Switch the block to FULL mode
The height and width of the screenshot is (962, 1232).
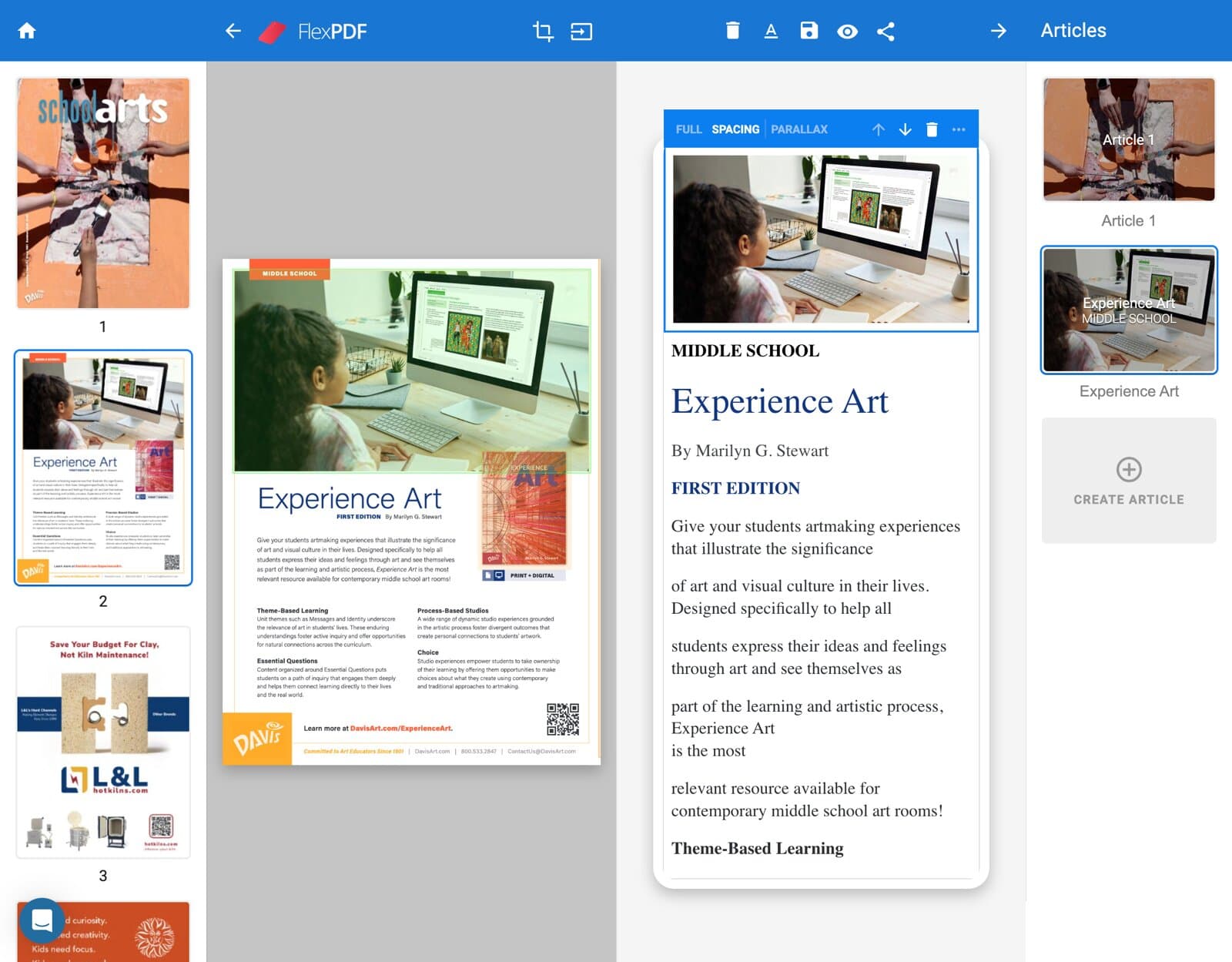pyautogui.click(x=688, y=129)
